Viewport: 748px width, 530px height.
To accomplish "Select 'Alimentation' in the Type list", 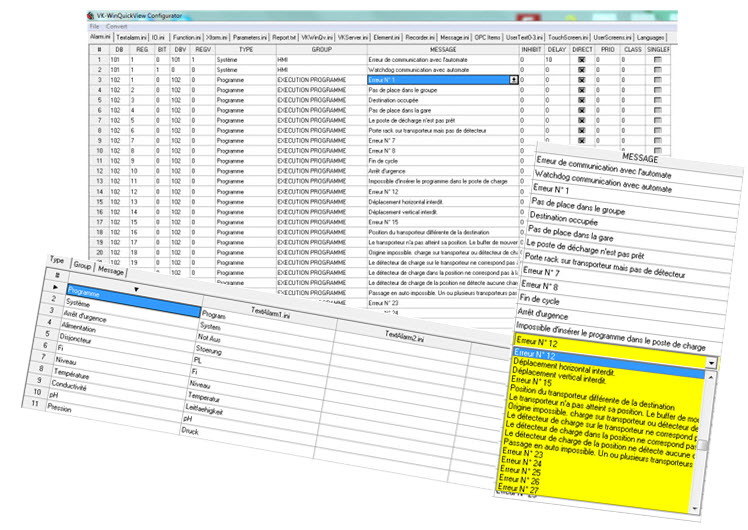I will click(x=78, y=327).
